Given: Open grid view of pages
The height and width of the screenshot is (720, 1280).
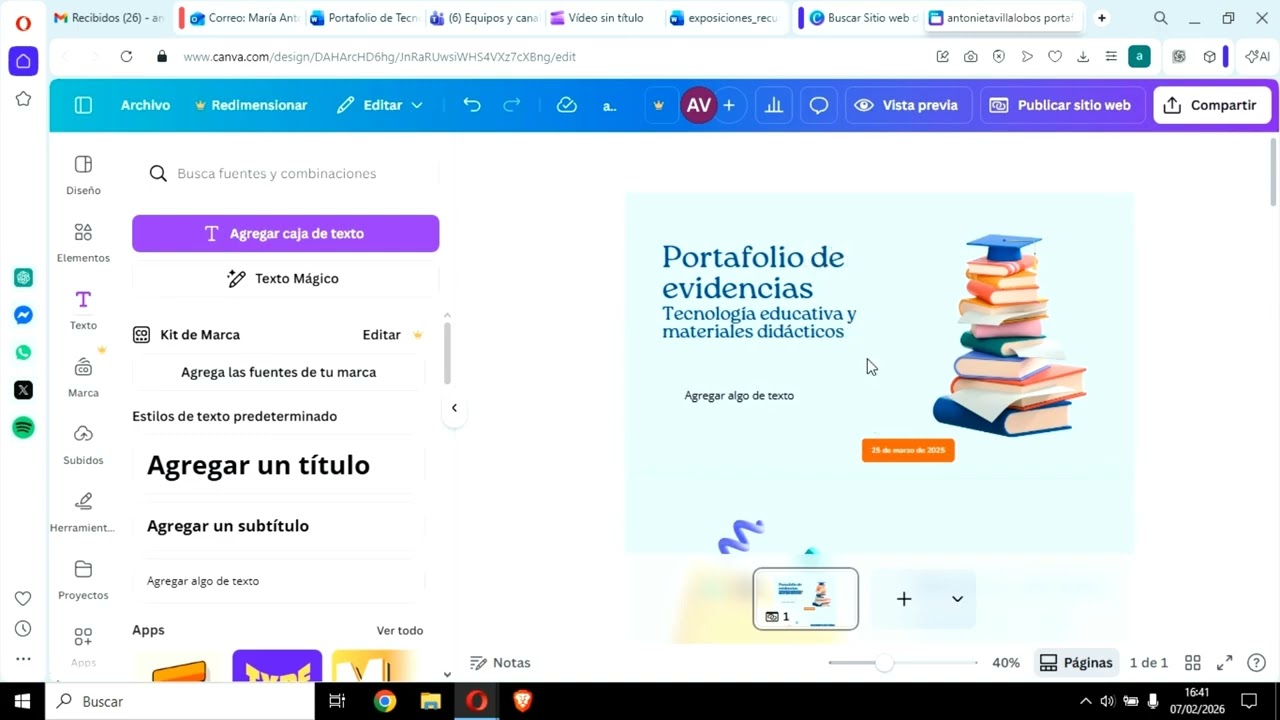Looking at the screenshot, I should (1192, 663).
